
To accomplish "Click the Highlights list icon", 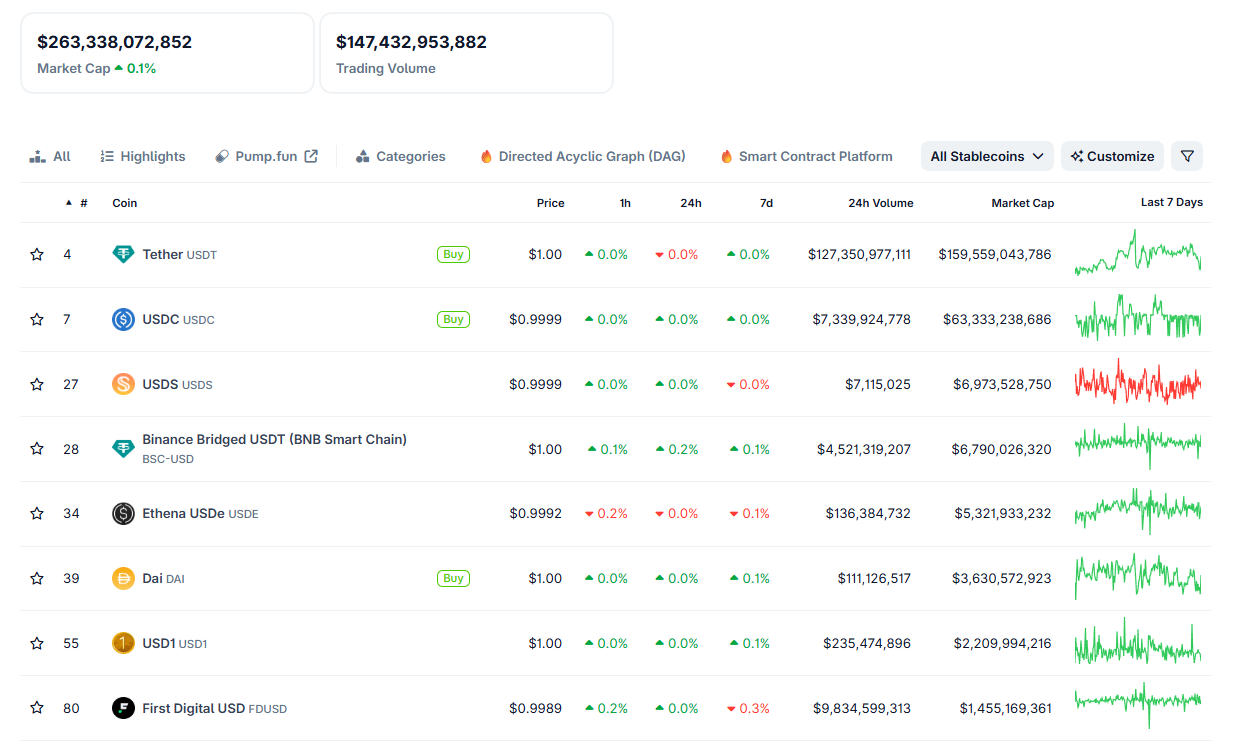I will 107,157.
